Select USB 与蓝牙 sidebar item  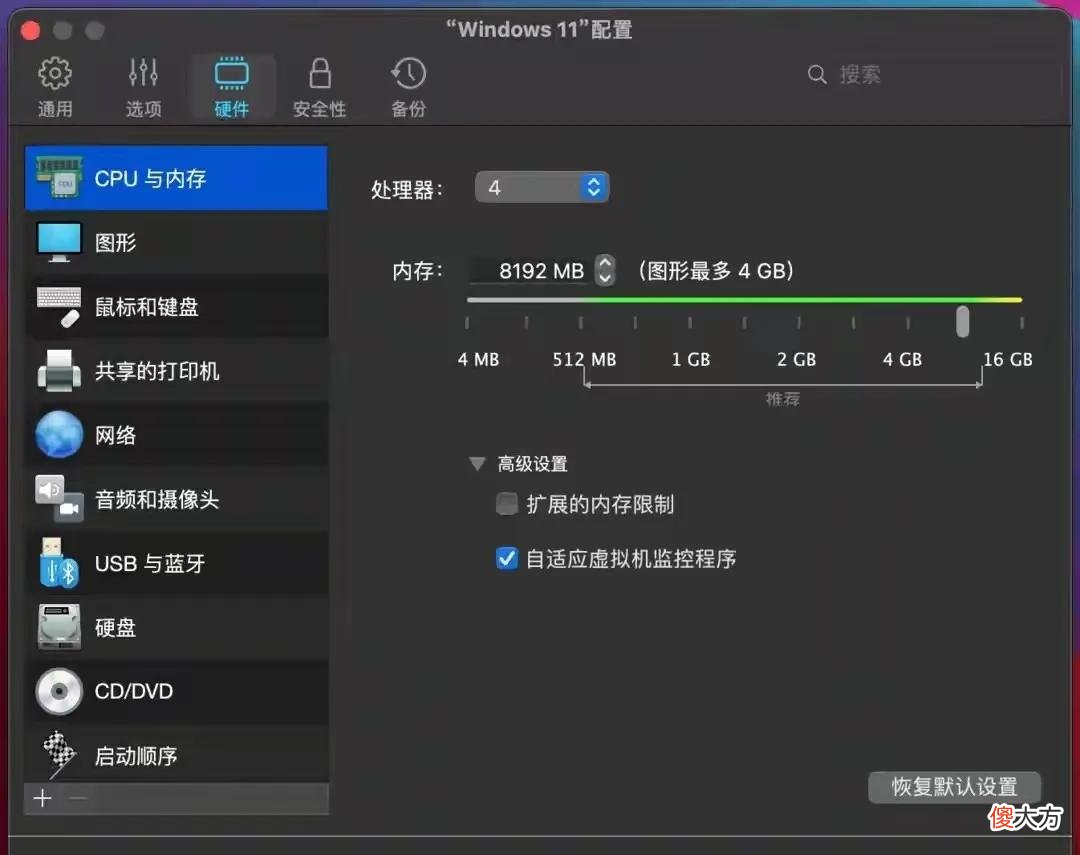(176, 563)
